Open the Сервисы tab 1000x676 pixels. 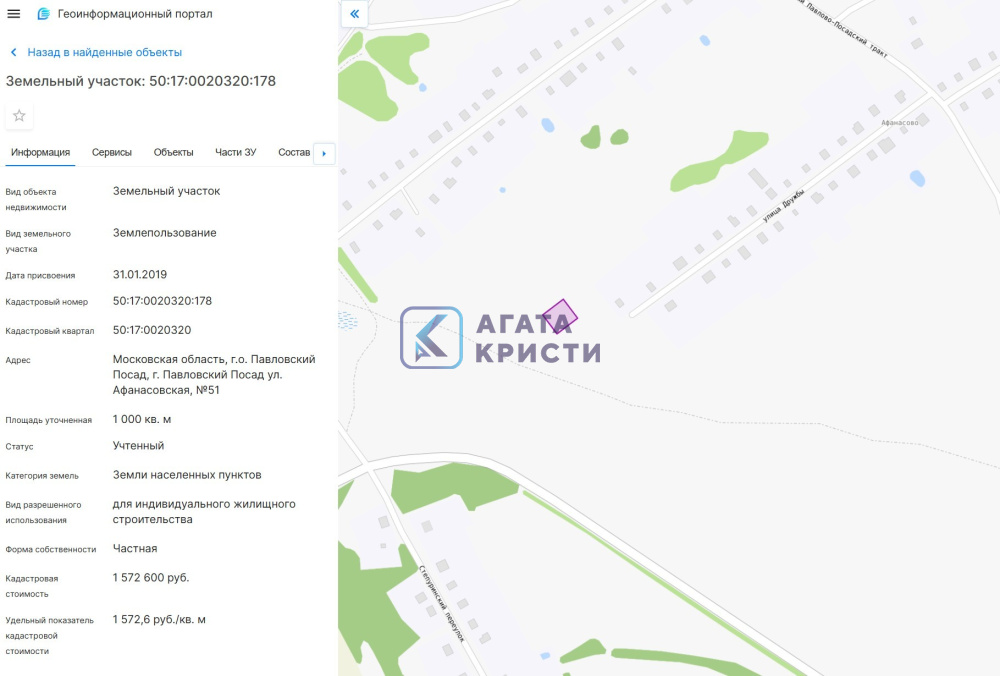pos(112,152)
